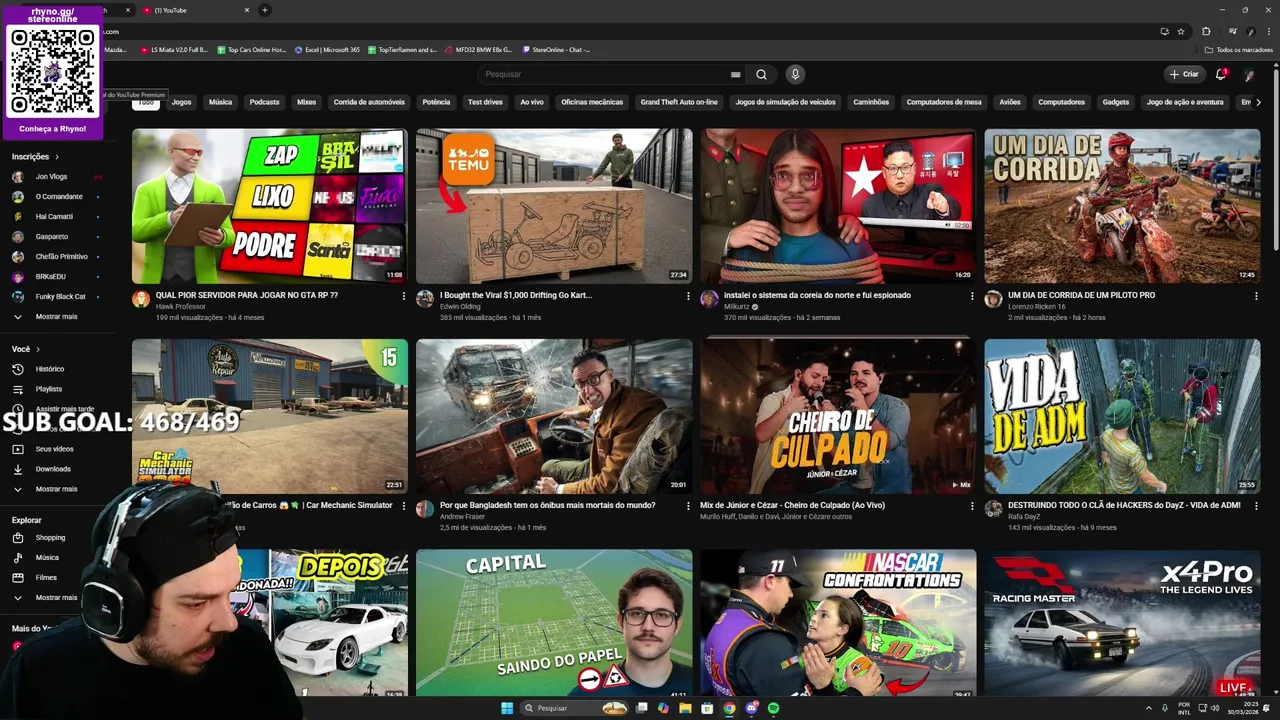Open File Explorer from the taskbar
Viewport: 1280px width, 720px height.
(x=685, y=708)
